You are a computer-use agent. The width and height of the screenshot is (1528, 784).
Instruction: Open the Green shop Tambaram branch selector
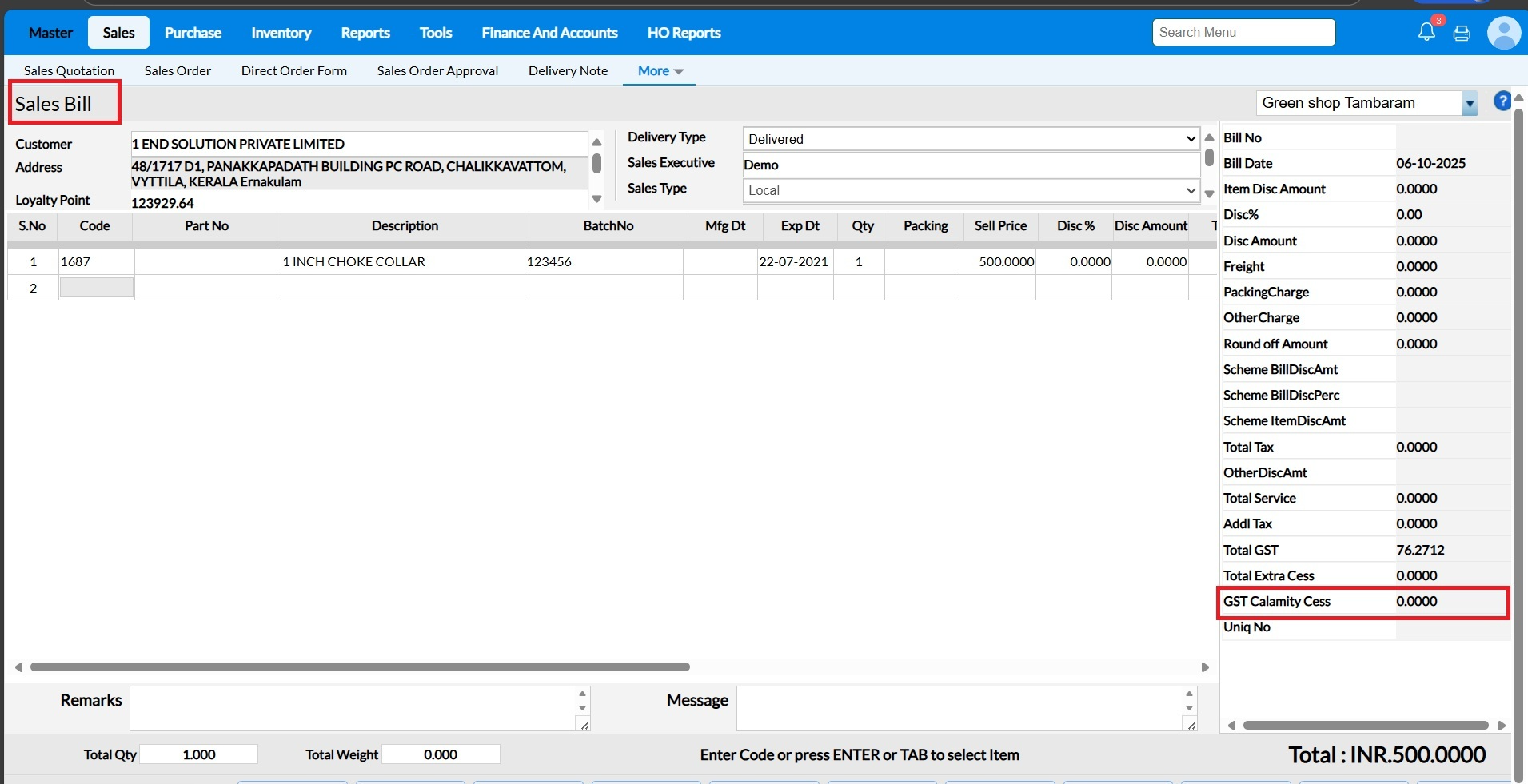click(x=1366, y=103)
